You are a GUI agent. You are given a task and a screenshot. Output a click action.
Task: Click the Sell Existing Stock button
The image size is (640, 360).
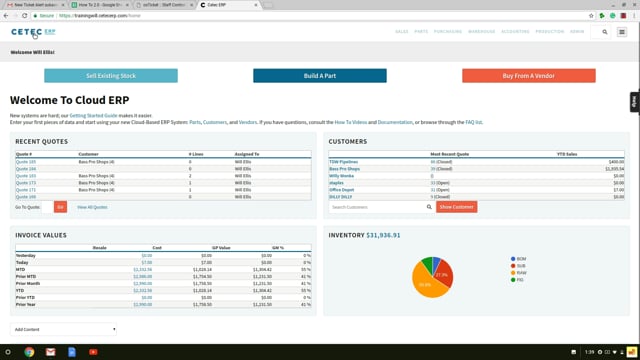tap(111, 76)
